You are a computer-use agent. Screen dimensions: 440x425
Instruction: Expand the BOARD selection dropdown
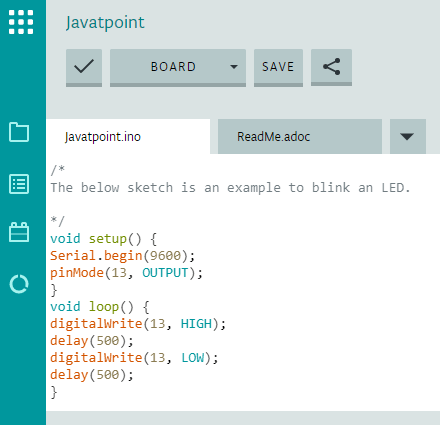(x=178, y=68)
